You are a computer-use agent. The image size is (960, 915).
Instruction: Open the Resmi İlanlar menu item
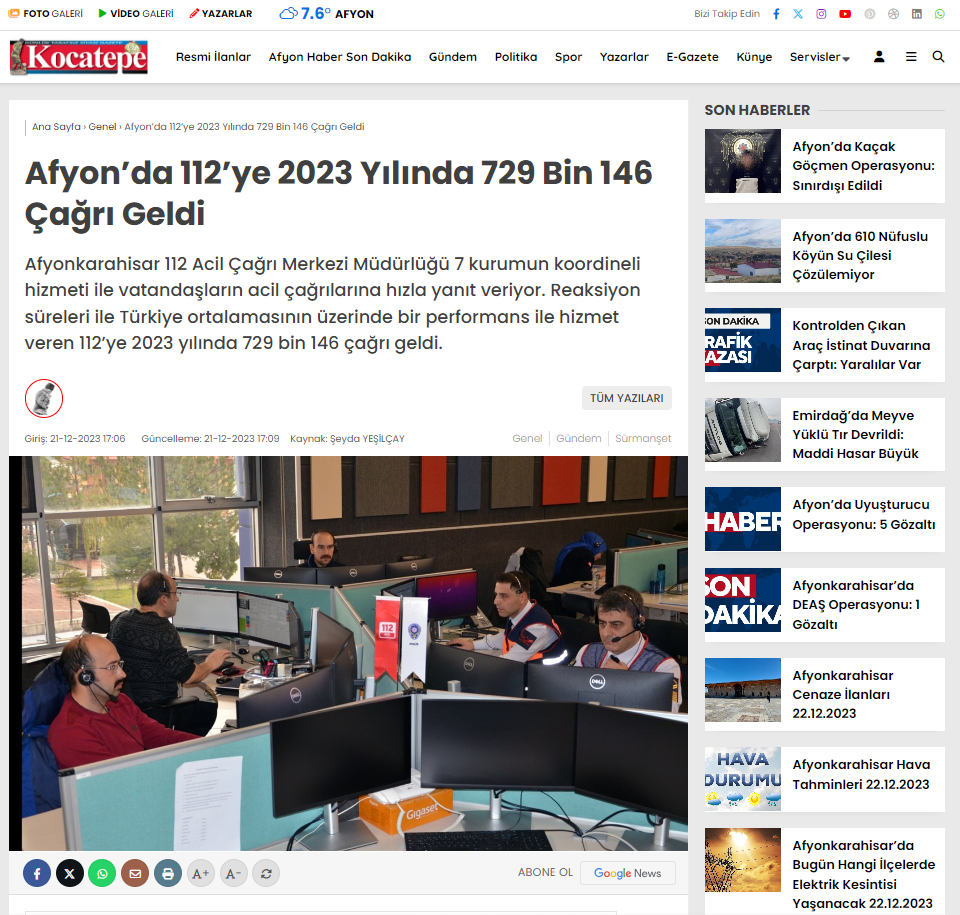213,57
